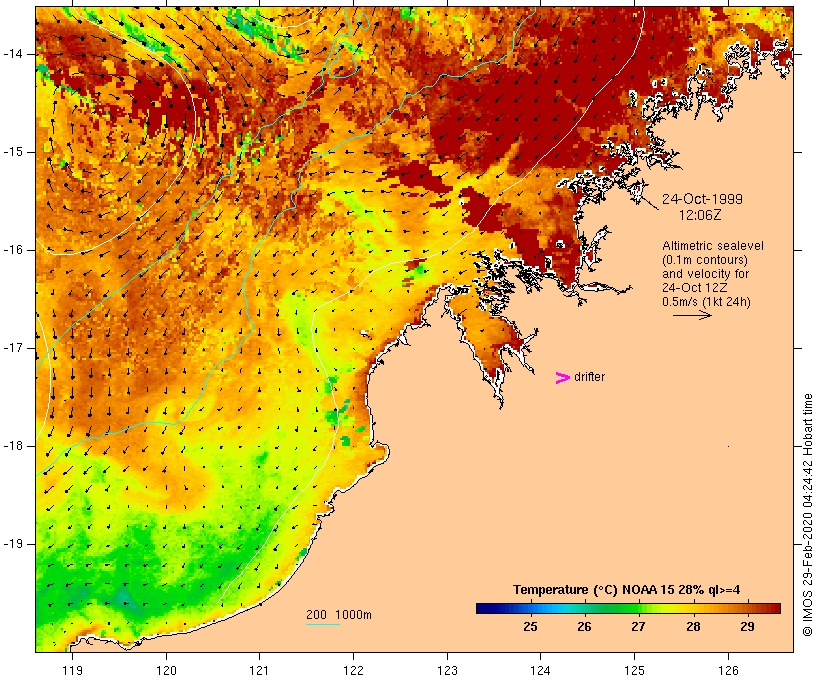Click the latitude axis label '-18'
This screenshot has height=680, width=820.
click(x=13, y=446)
